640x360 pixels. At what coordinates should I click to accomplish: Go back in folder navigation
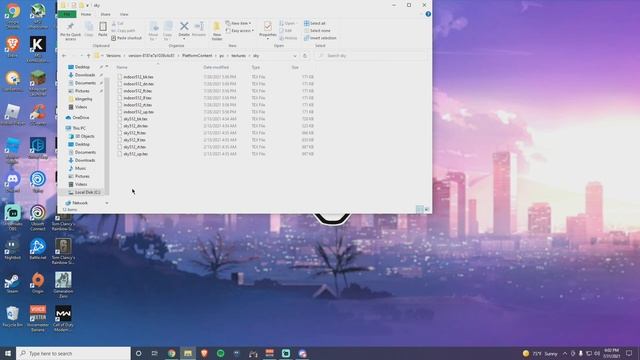(x=64, y=56)
